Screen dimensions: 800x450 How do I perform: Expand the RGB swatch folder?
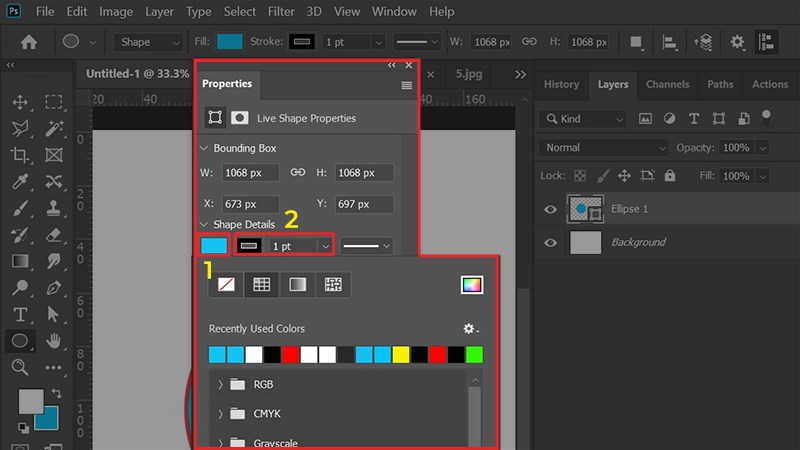click(x=220, y=384)
